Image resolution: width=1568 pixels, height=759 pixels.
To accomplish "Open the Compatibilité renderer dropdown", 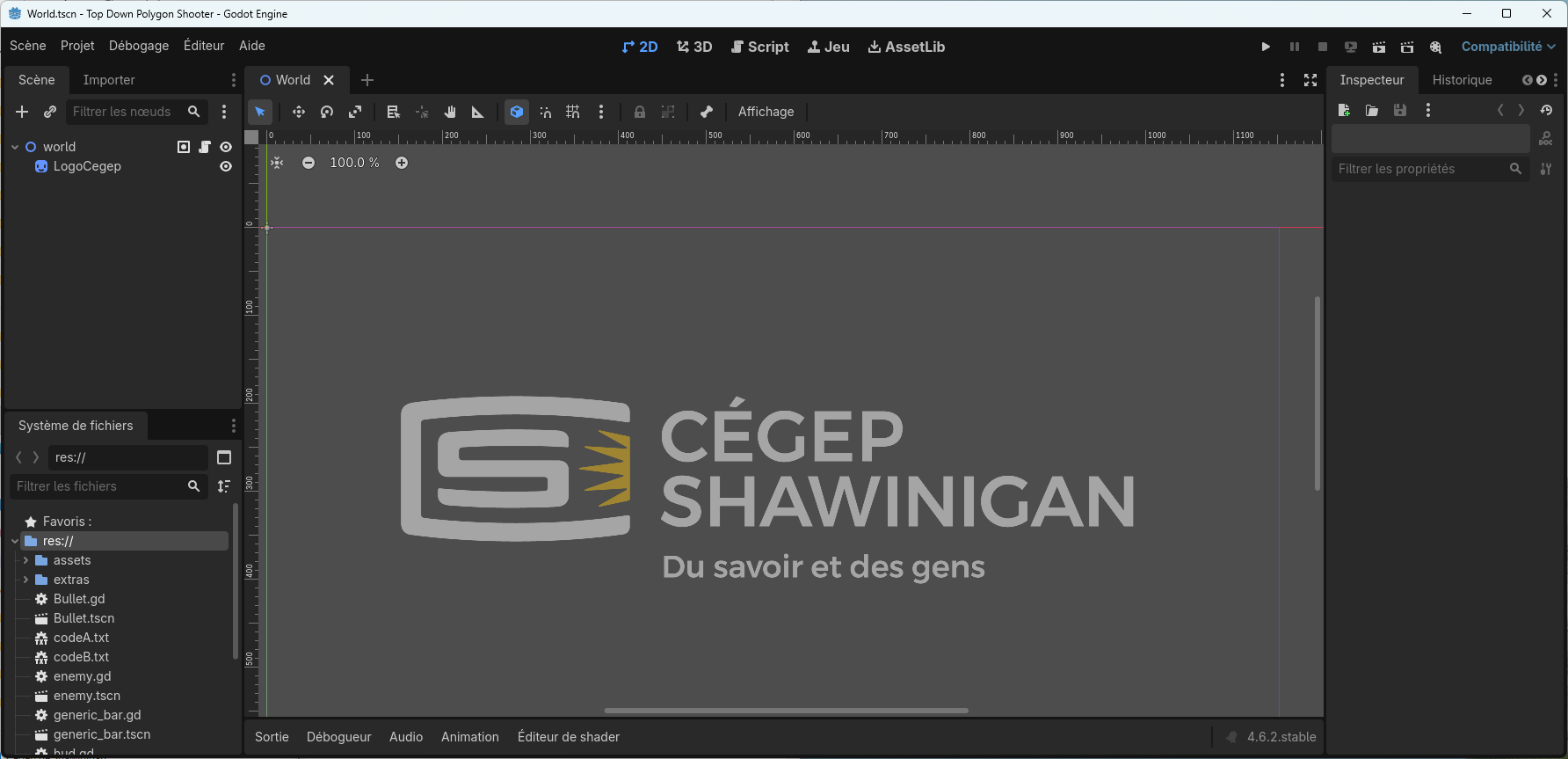I will pyautogui.click(x=1508, y=47).
